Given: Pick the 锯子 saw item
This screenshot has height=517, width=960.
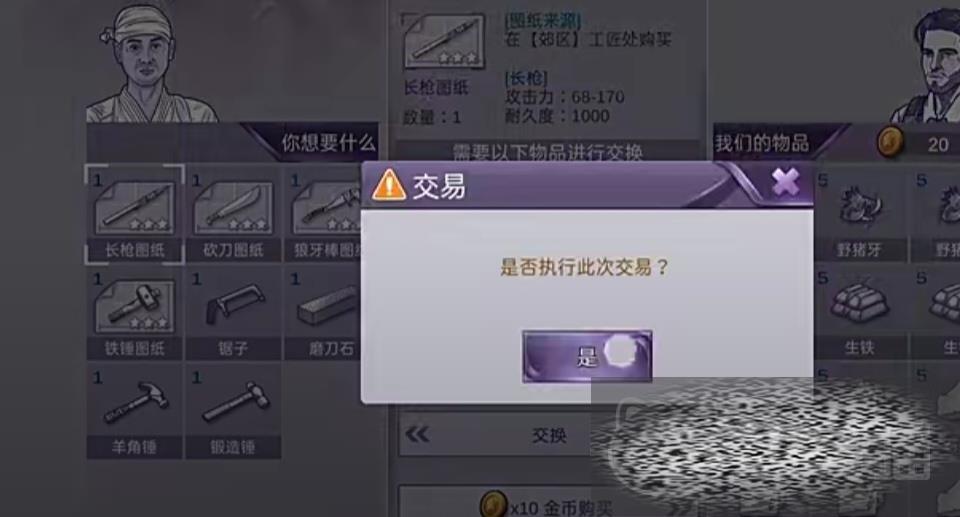Looking at the screenshot, I should (233, 313).
